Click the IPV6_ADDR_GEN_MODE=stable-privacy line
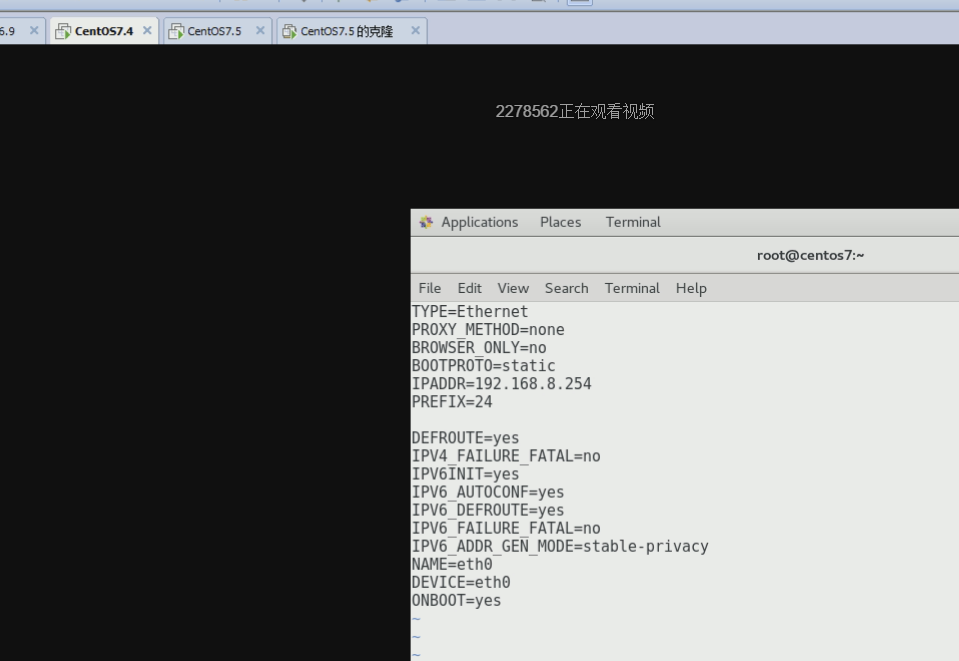This screenshot has height=661, width=959. click(560, 547)
